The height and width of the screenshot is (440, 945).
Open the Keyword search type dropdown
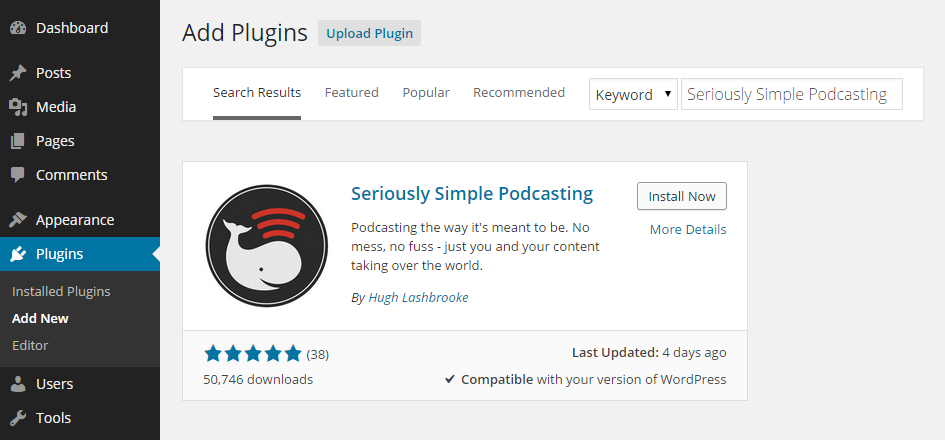coord(633,95)
